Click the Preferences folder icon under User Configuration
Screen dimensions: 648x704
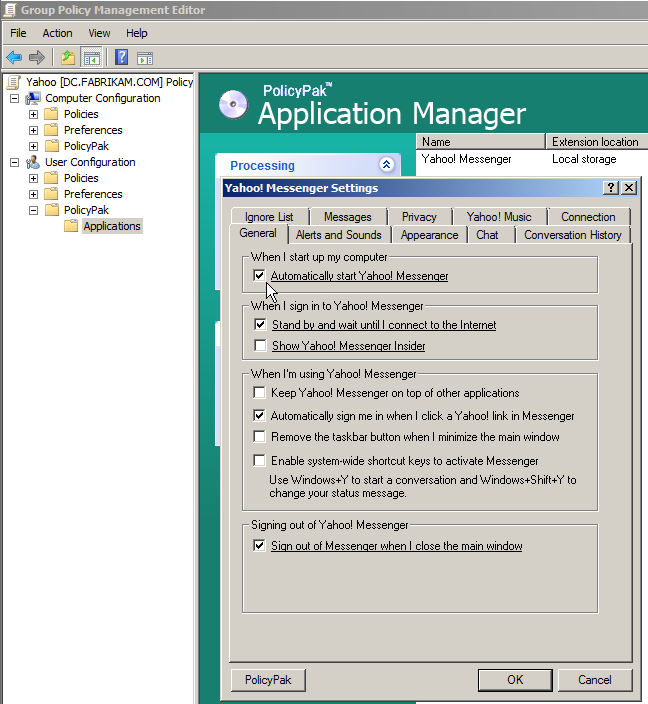(52, 194)
